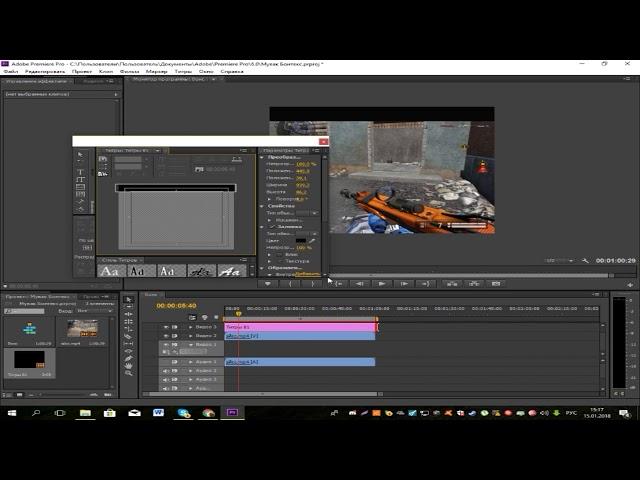Pick the titler Selection arrow tool
Screen dimensions: 640x480
(x=80, y=155)
